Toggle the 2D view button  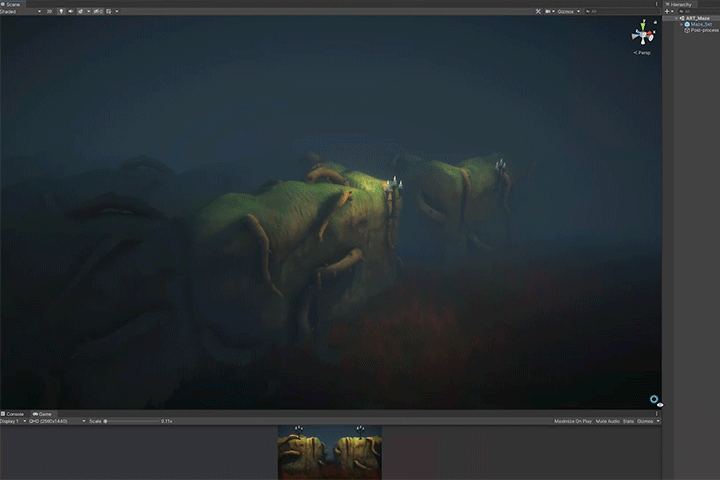point(49,11)
